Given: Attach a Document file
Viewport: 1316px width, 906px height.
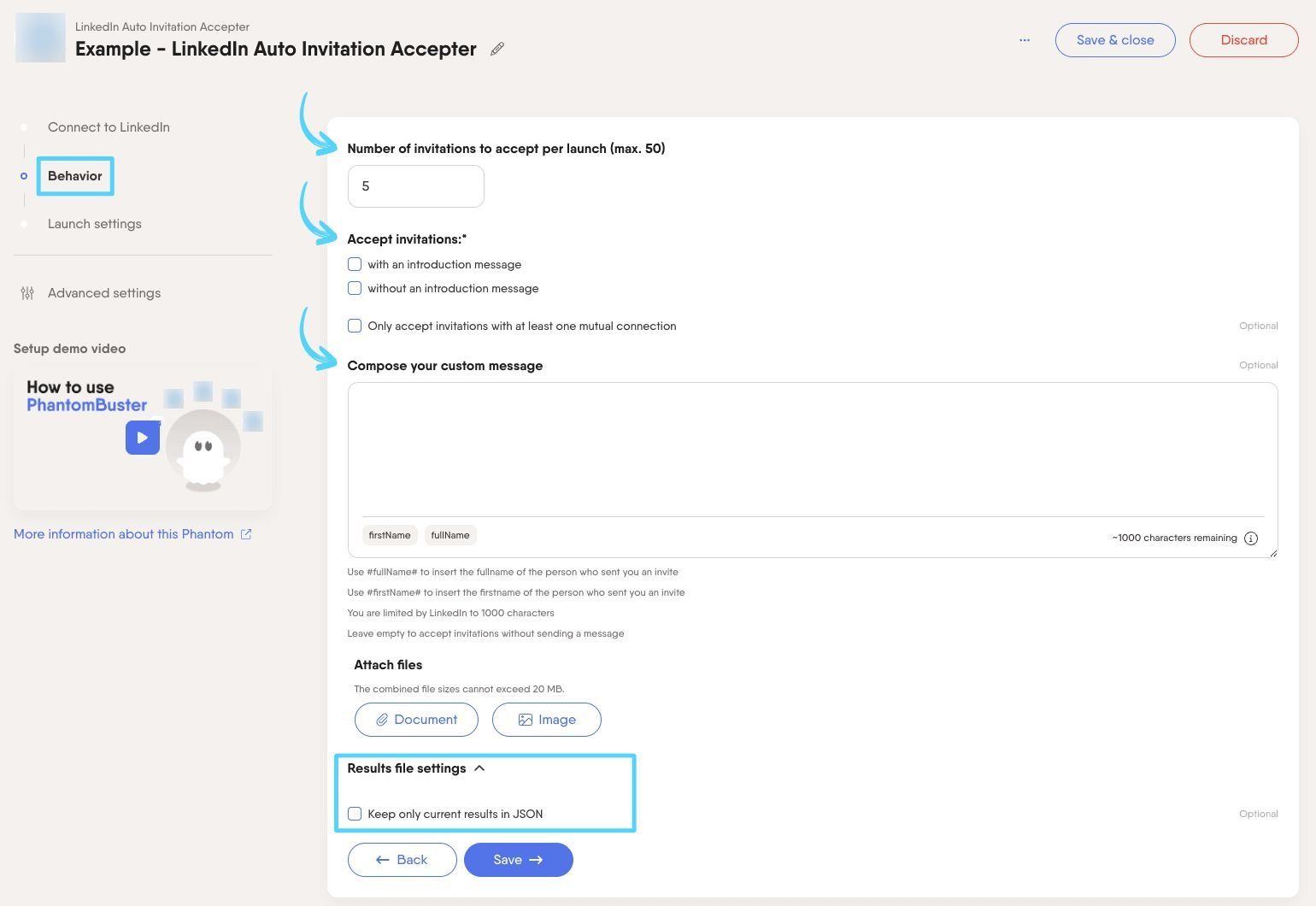Looking at the screenshot, I should pos(416,720).
